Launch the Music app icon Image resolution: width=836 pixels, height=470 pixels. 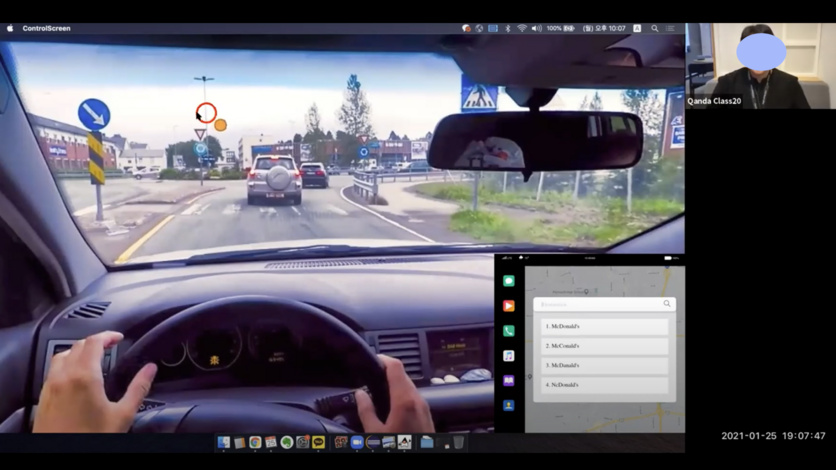pyautogui.click(x=508, y=356)
